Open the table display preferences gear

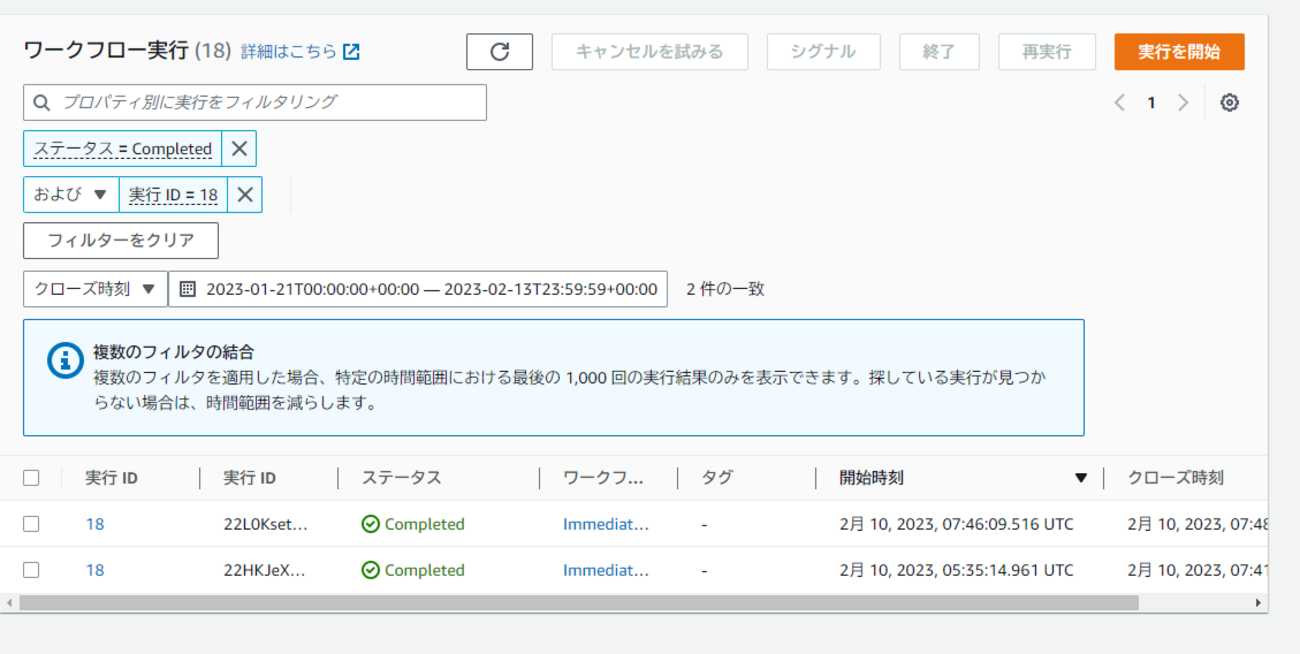point(1229,102)
